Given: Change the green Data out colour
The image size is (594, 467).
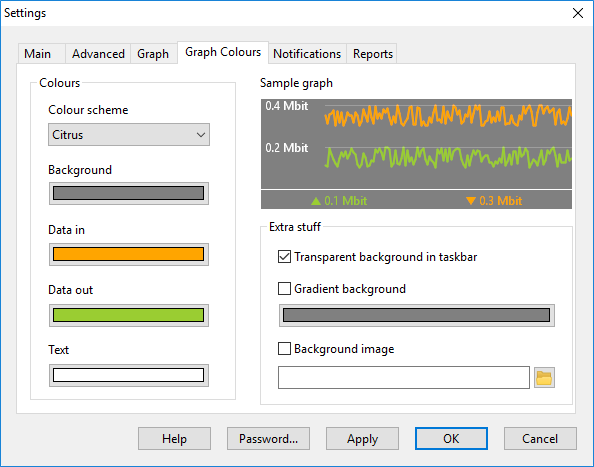Looking at the screenshot, I should (x=129, y=315).
